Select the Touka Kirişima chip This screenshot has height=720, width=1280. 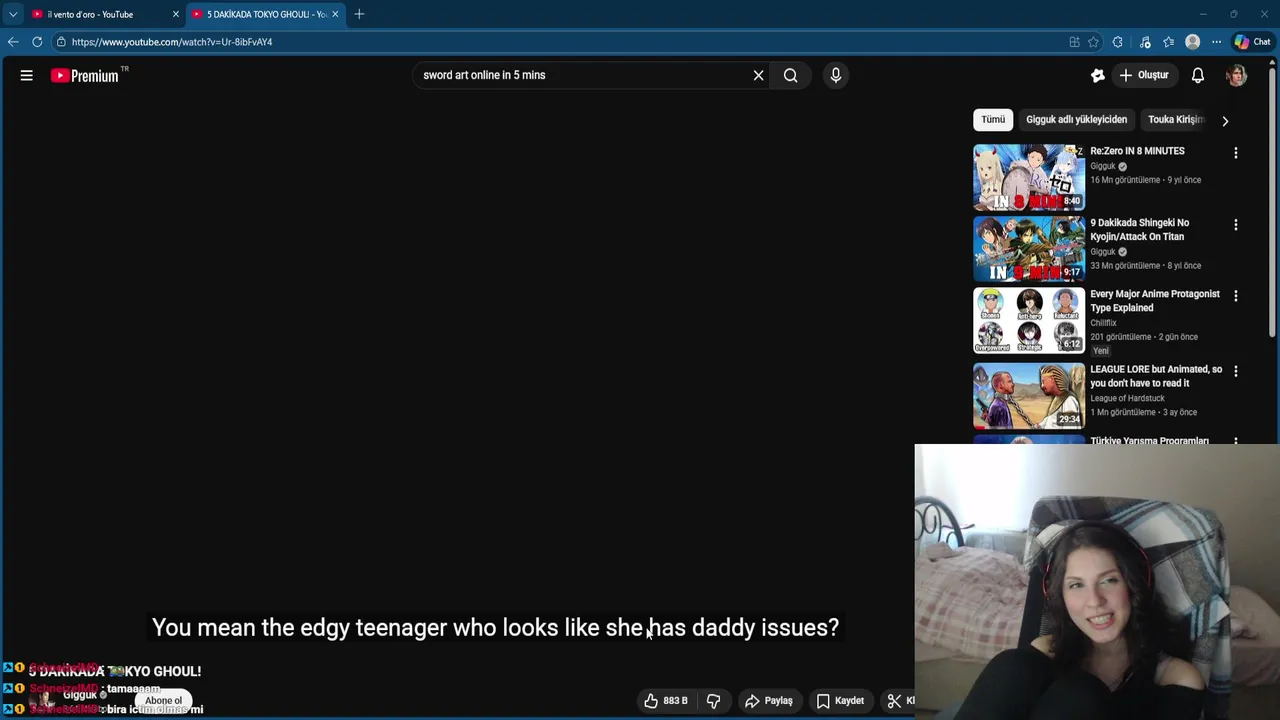coord(1176,120)
